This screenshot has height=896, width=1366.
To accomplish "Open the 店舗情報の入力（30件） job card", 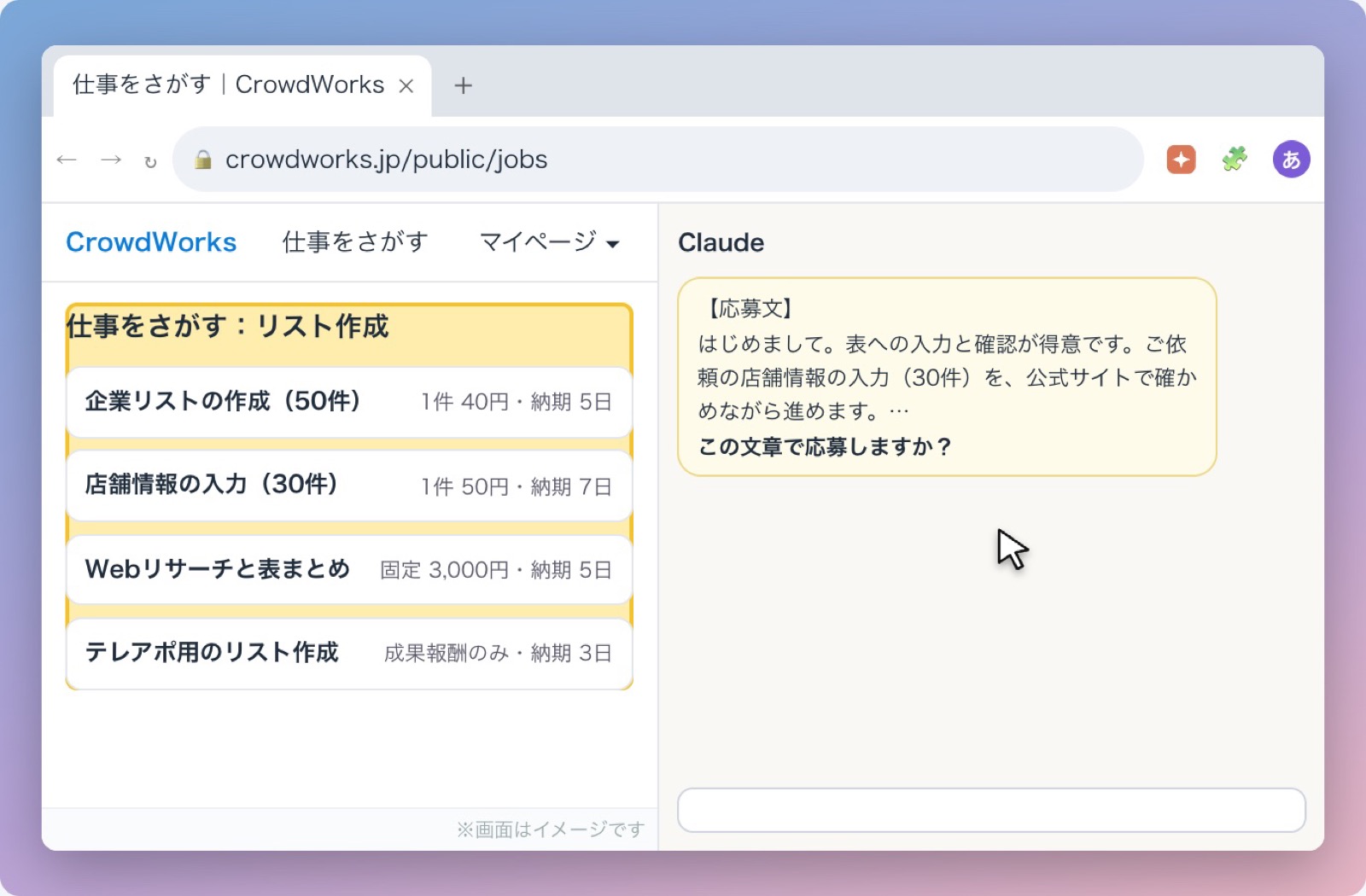I will 349,486.
